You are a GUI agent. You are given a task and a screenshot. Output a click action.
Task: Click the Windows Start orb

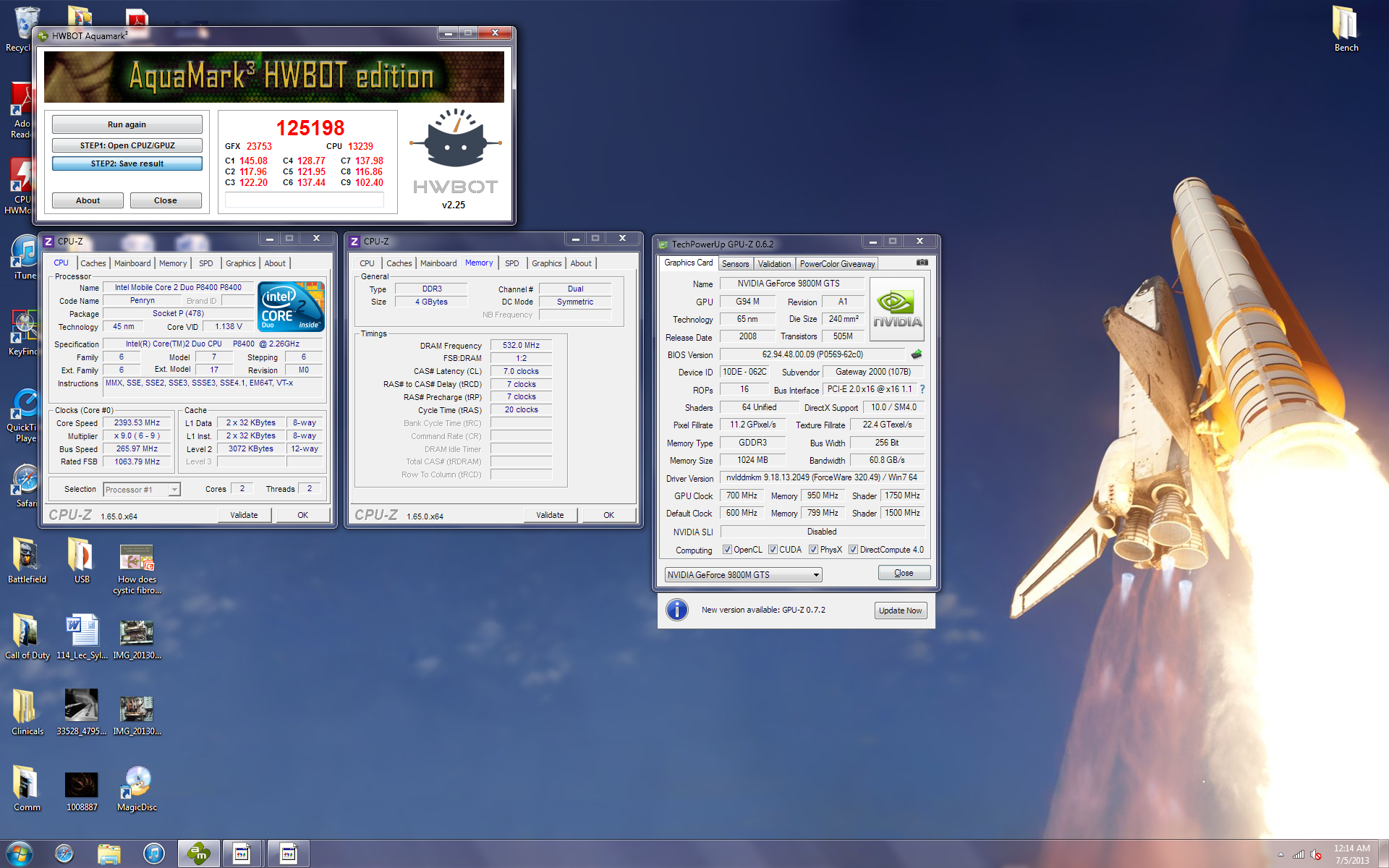point(20,854)
